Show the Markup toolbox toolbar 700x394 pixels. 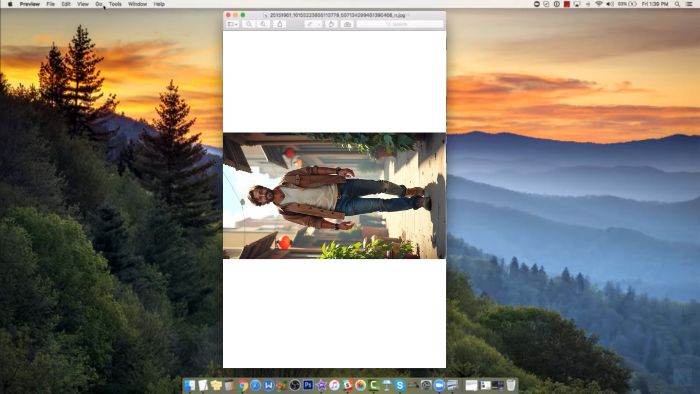[x=347, y=24]
